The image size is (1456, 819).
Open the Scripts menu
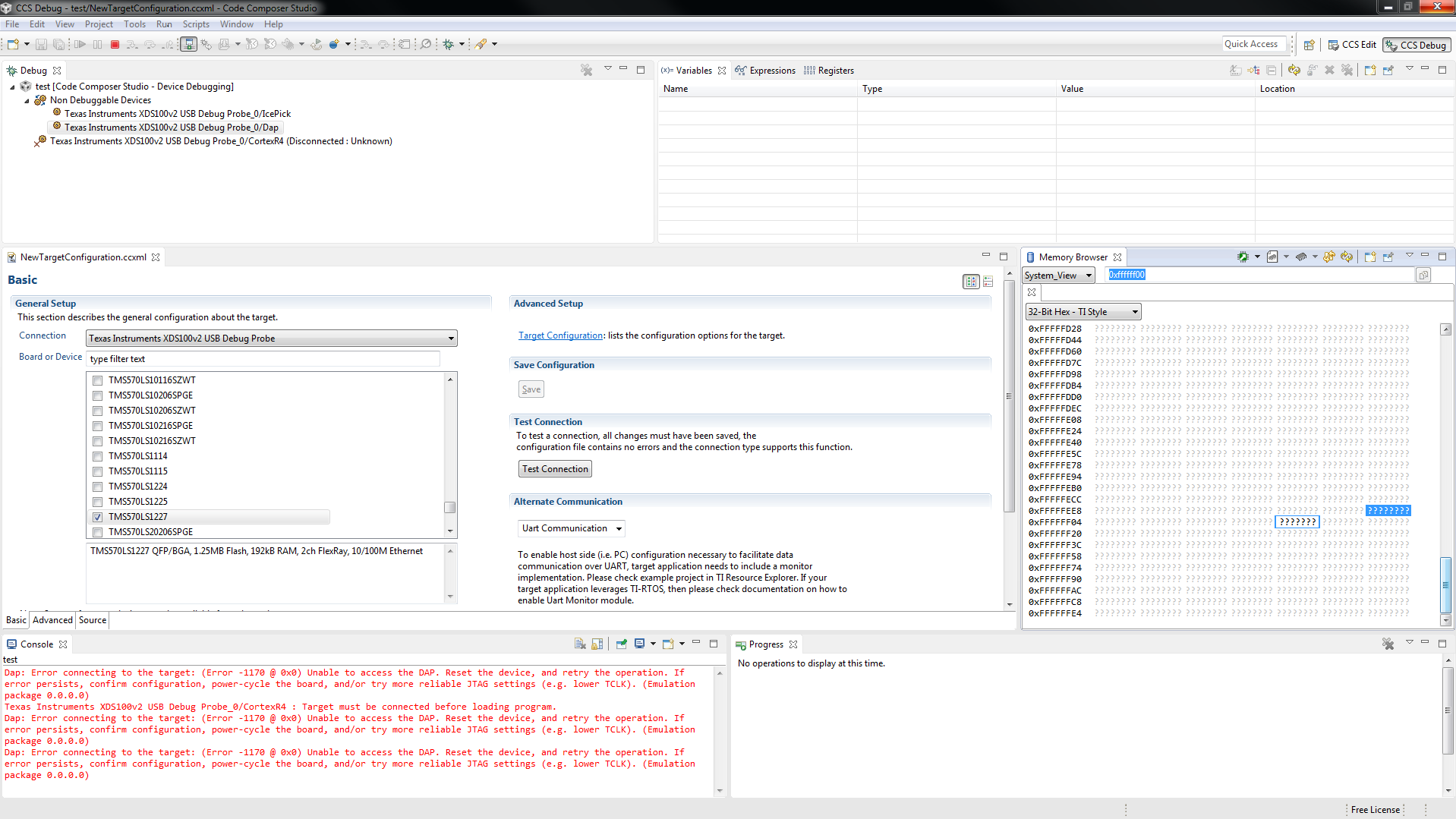point(196,24)
